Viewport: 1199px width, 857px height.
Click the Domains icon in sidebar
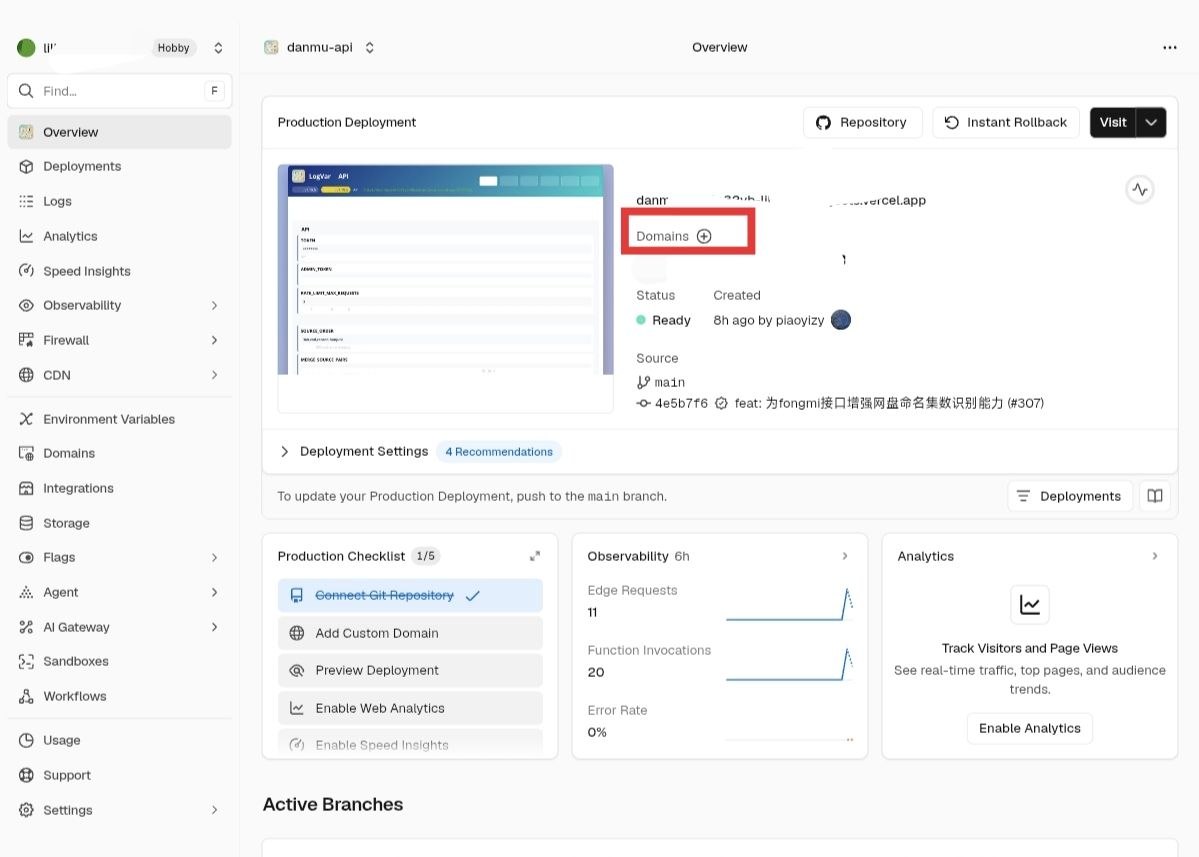pyautogui.click(x=26, y=453)
